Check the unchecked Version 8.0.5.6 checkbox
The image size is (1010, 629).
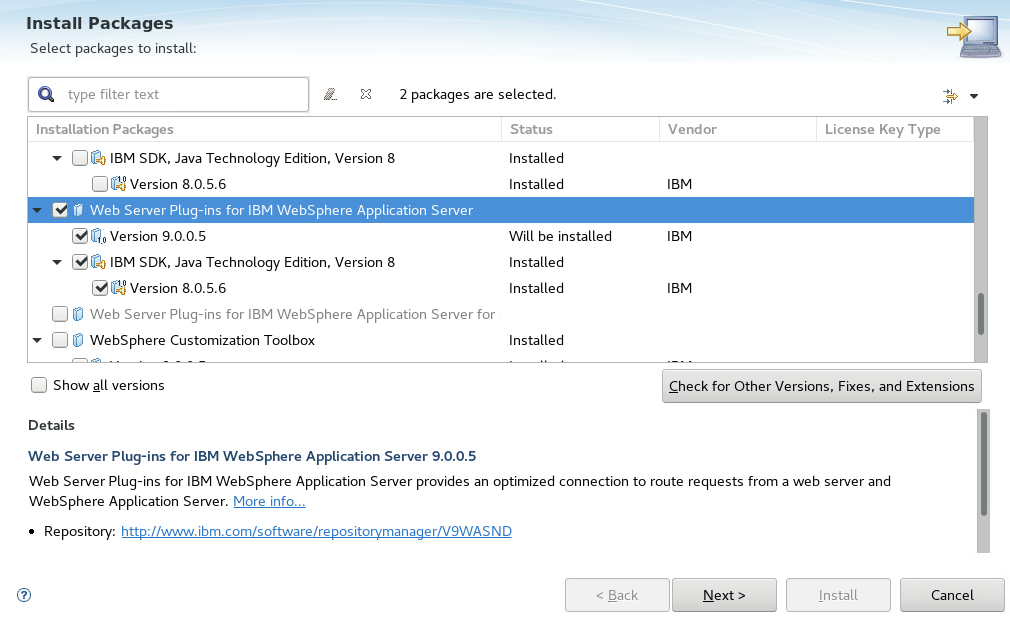tap(100, 184)
